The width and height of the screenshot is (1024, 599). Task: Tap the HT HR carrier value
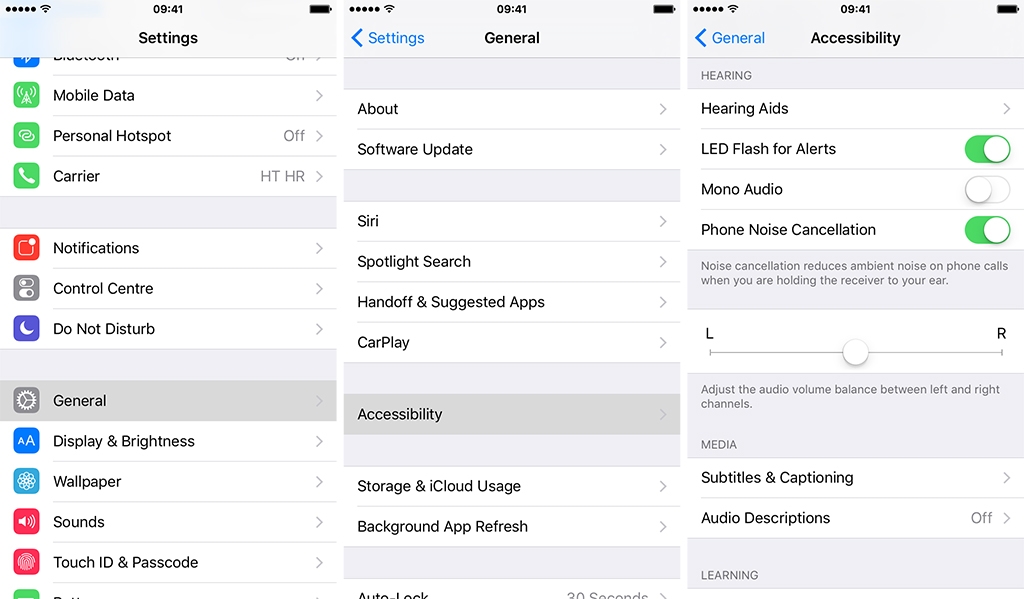[x=283, y=176]
